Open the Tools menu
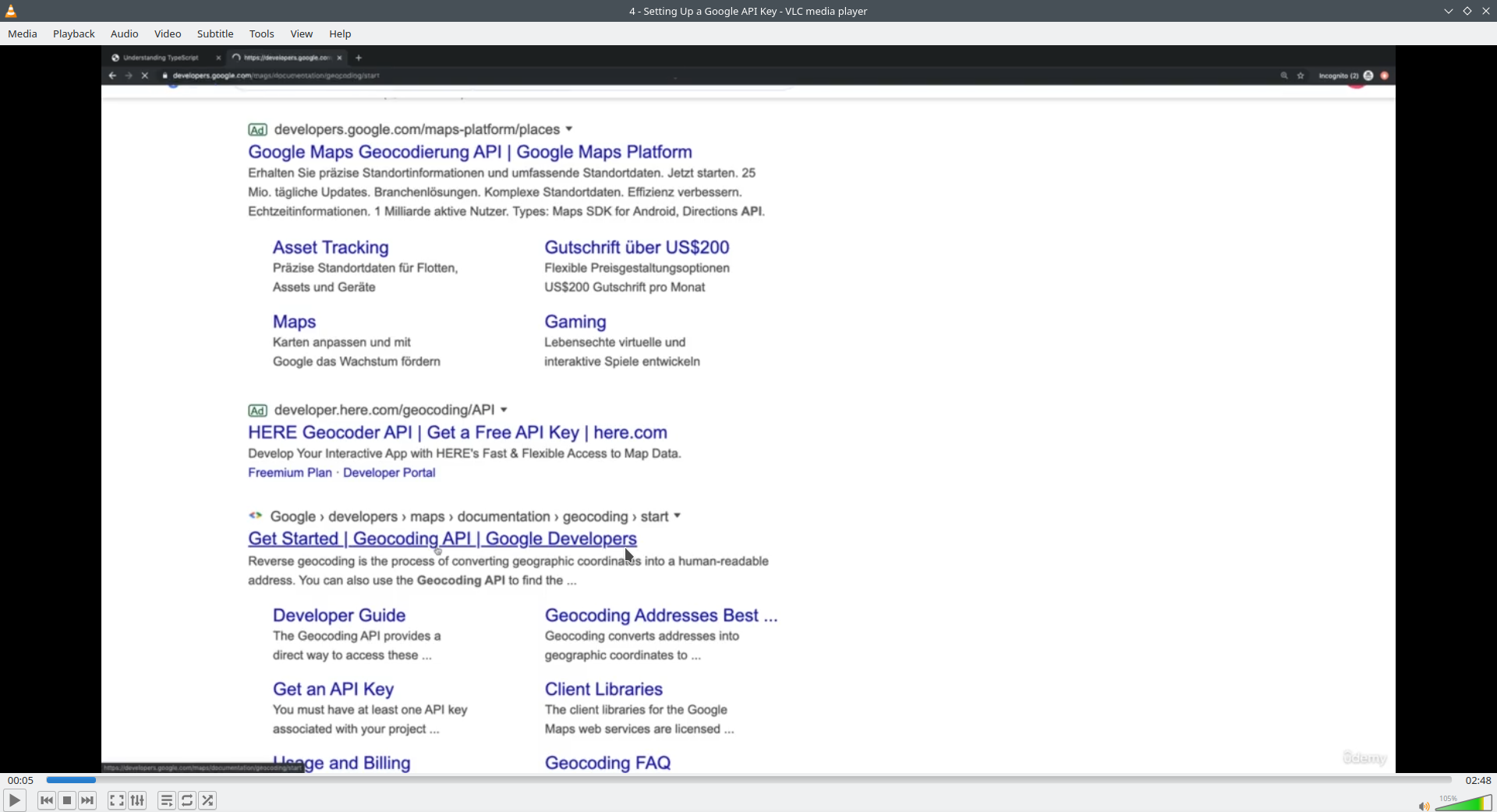The height and width of the screenshot is (812, 1497). [262, 34]
